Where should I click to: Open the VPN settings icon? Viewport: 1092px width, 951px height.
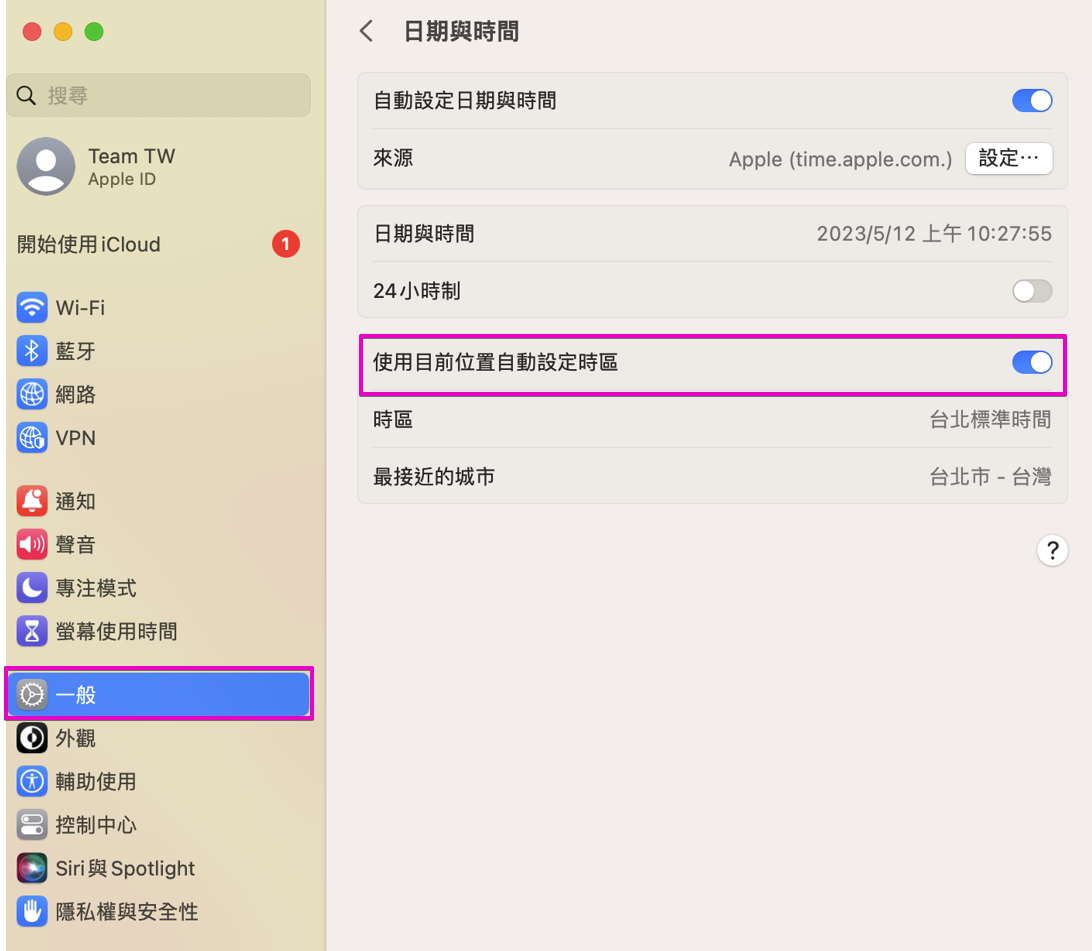tap(32, 438)
